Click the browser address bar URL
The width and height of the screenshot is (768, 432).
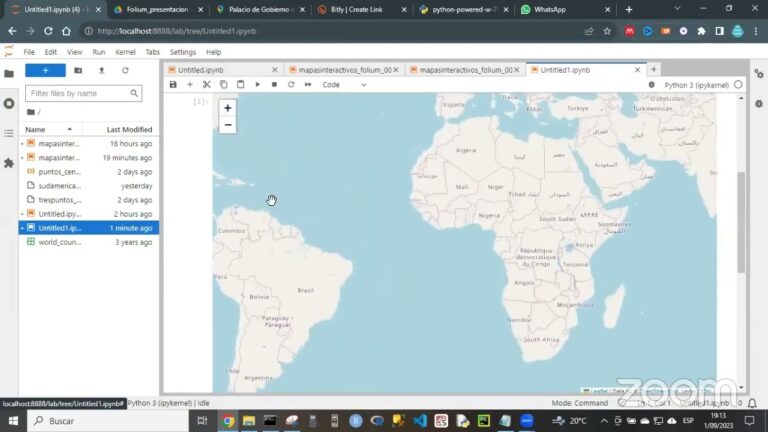177,31
